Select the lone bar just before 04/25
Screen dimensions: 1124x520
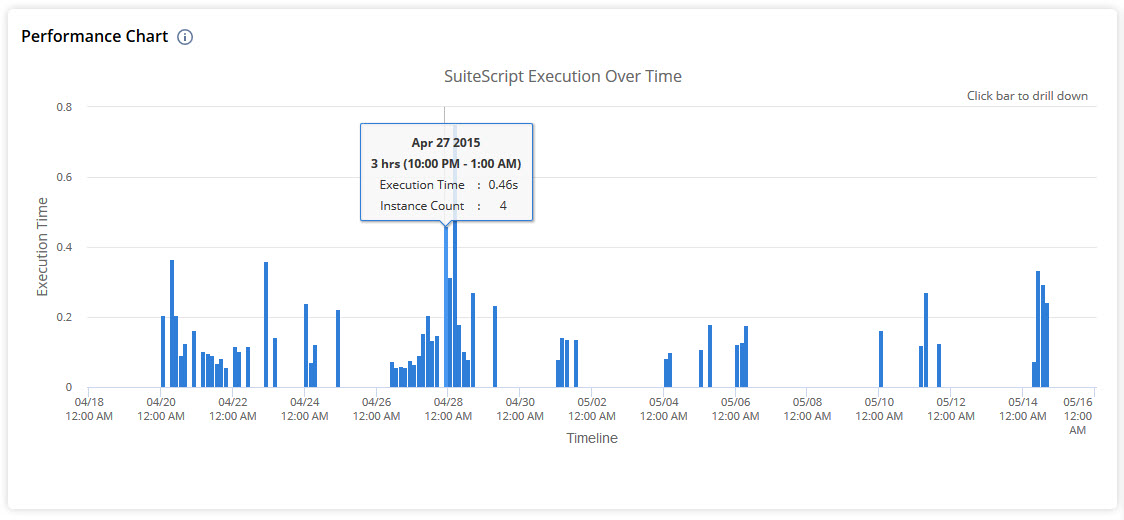coord(338,349)
